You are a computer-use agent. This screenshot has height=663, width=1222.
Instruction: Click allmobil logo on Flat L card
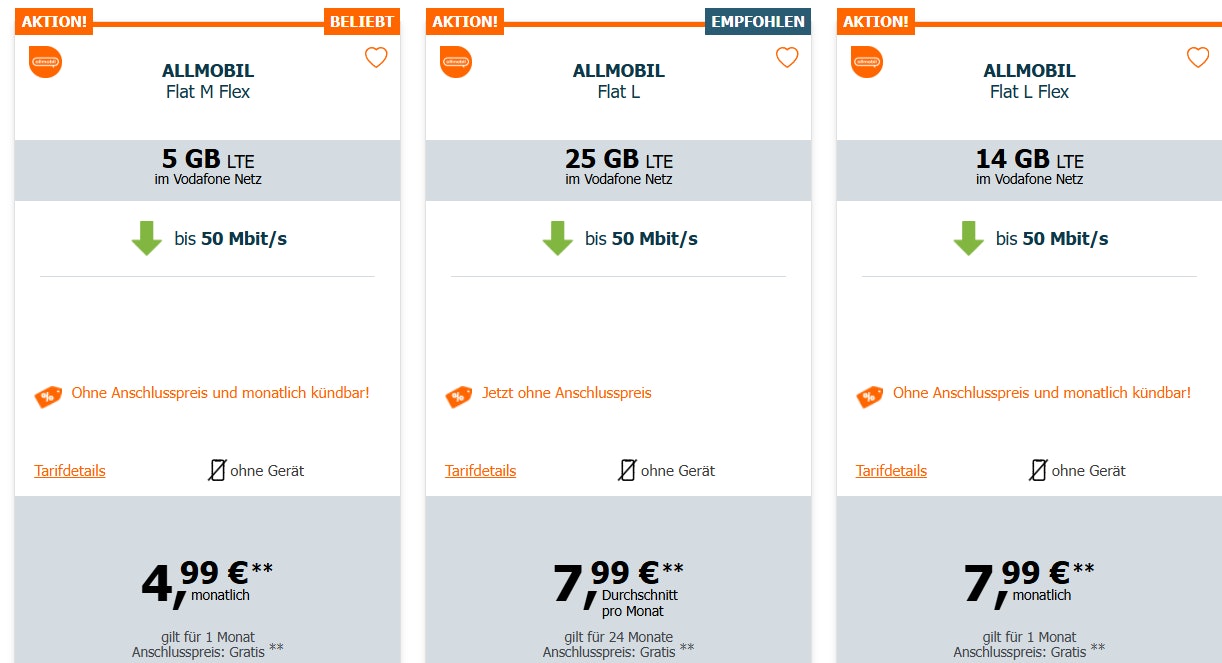[x=456, y=61]
